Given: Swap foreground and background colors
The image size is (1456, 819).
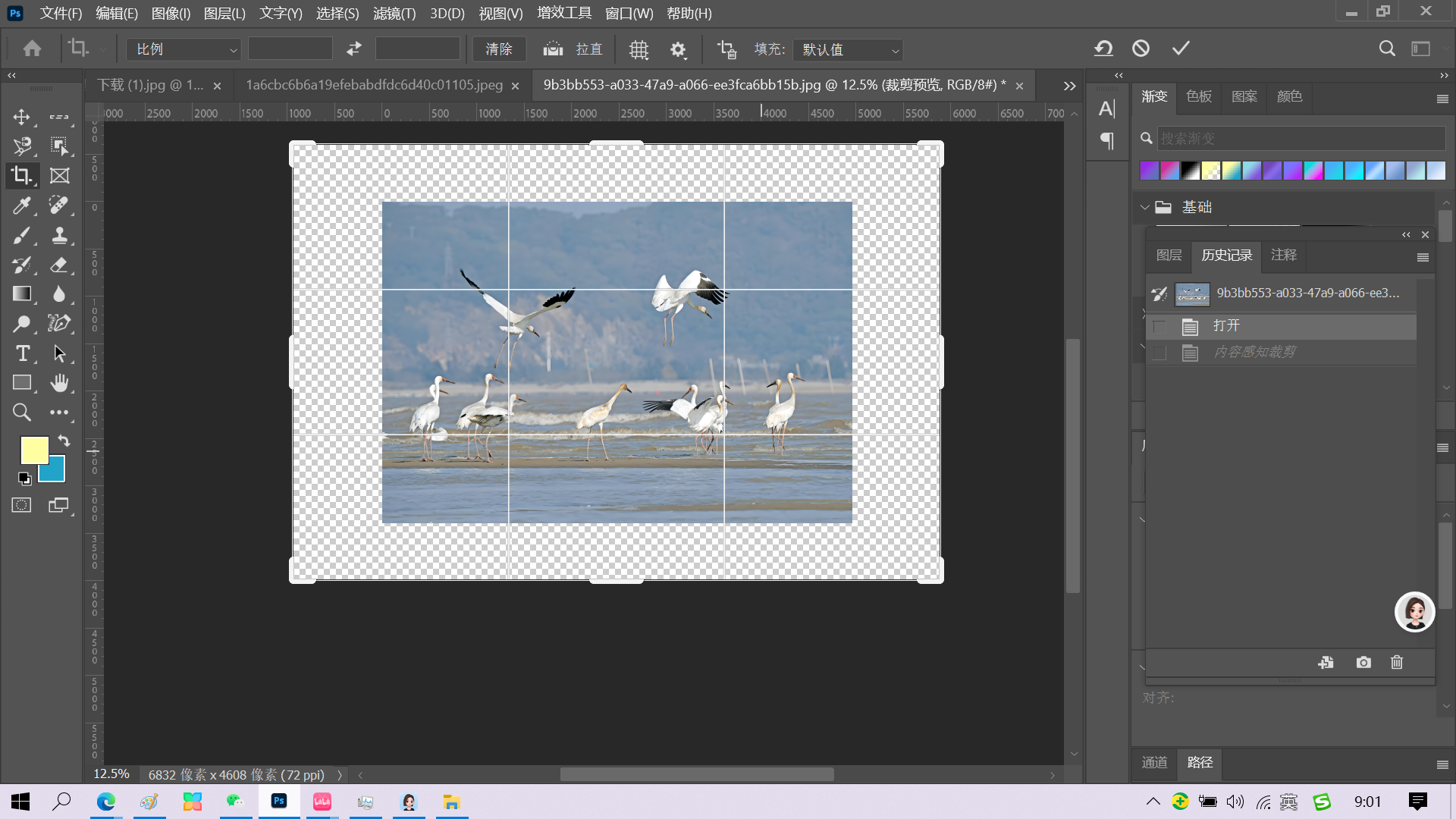Looking at the screenshot, I should tap(64, 441).
